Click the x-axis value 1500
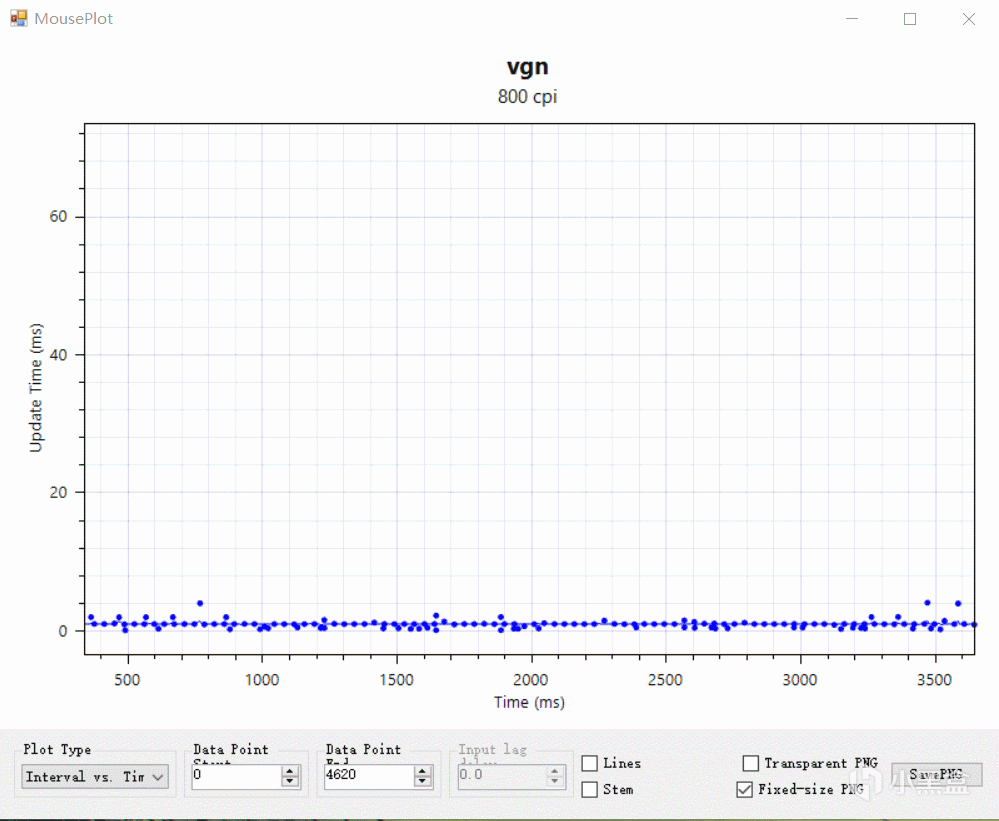Viewport: 999px width, 821px height. (396, 680)
